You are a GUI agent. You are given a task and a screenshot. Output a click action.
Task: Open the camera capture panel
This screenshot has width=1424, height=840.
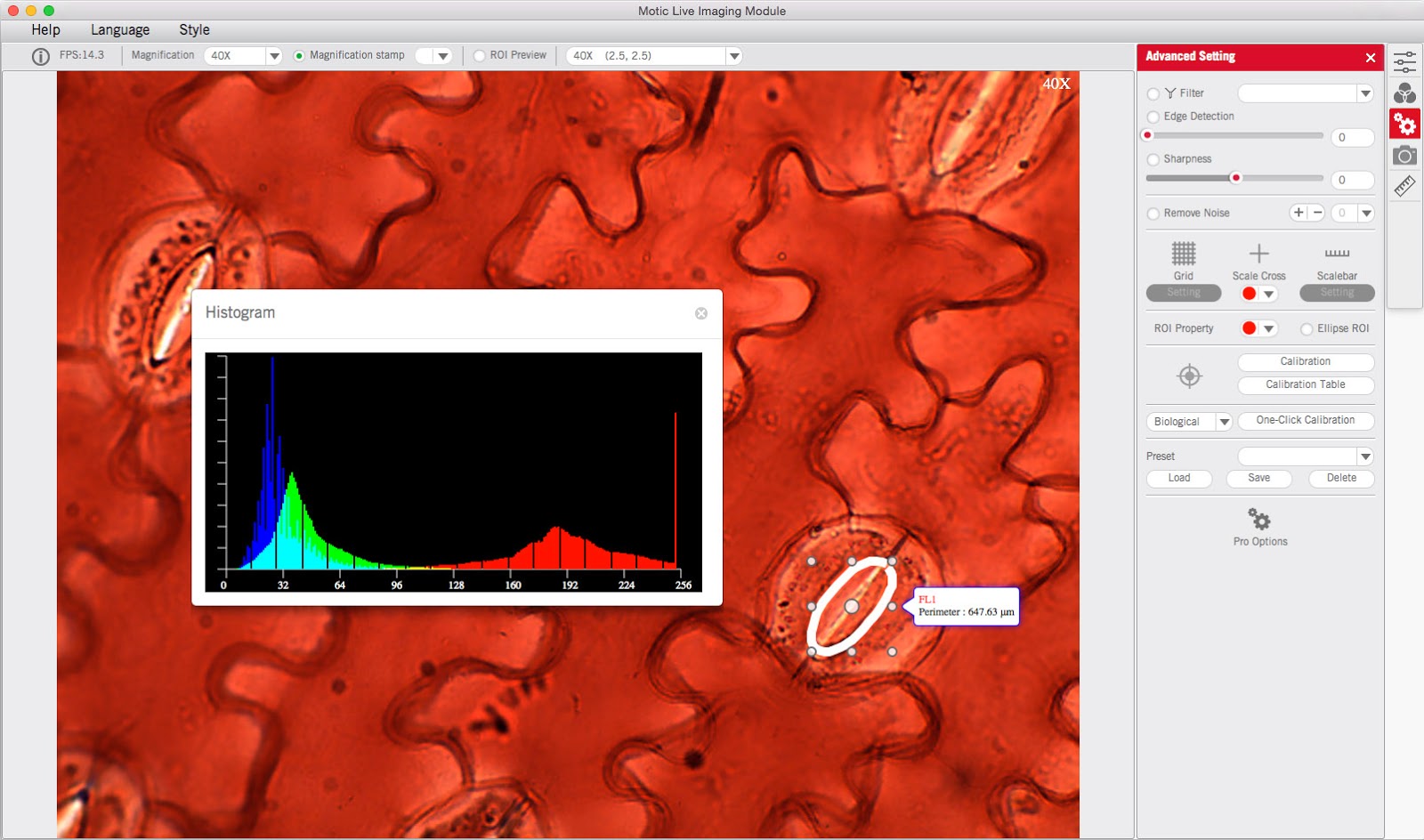[x=1404, y=155]
